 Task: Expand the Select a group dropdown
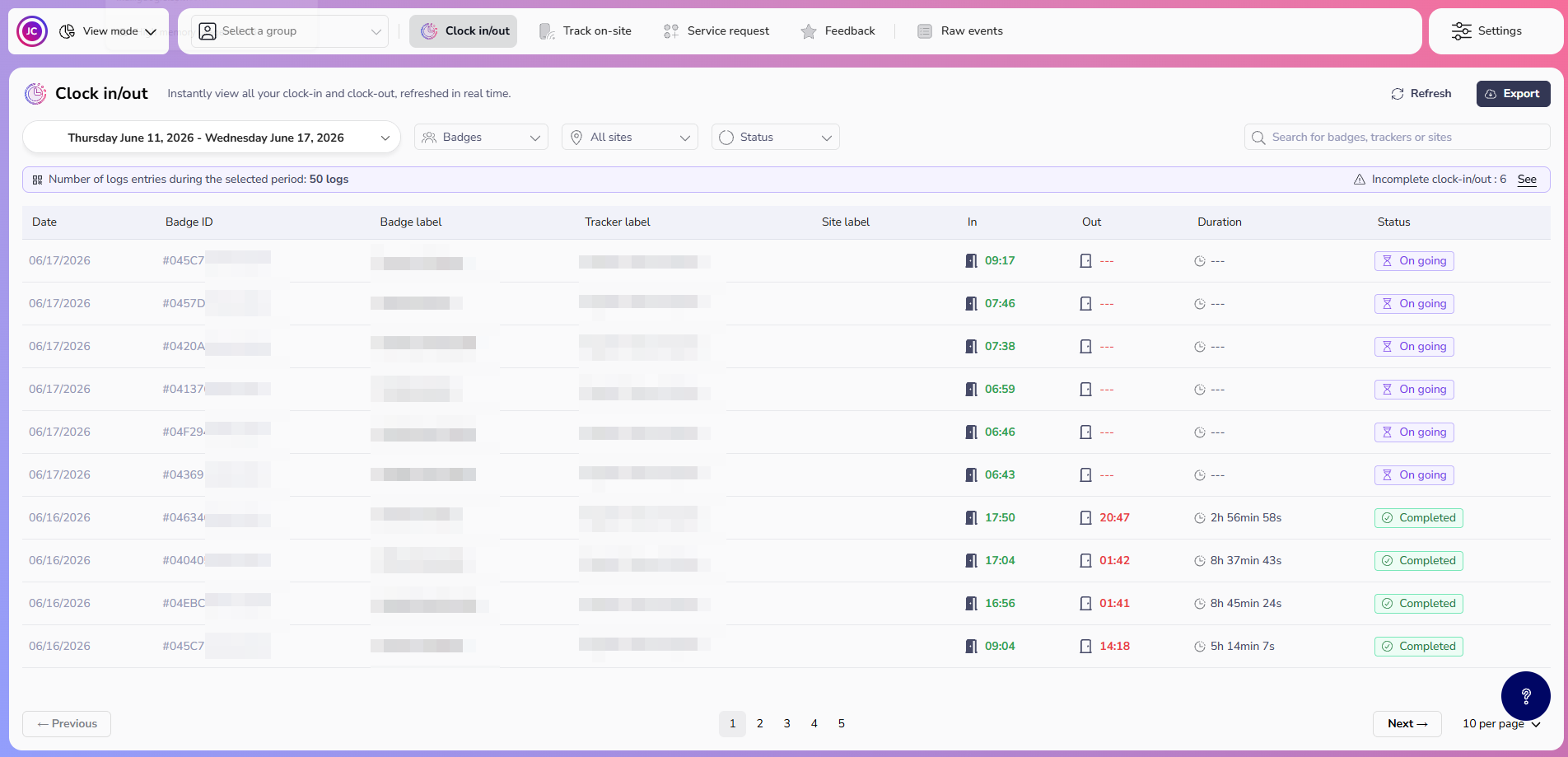coord(290,31)
